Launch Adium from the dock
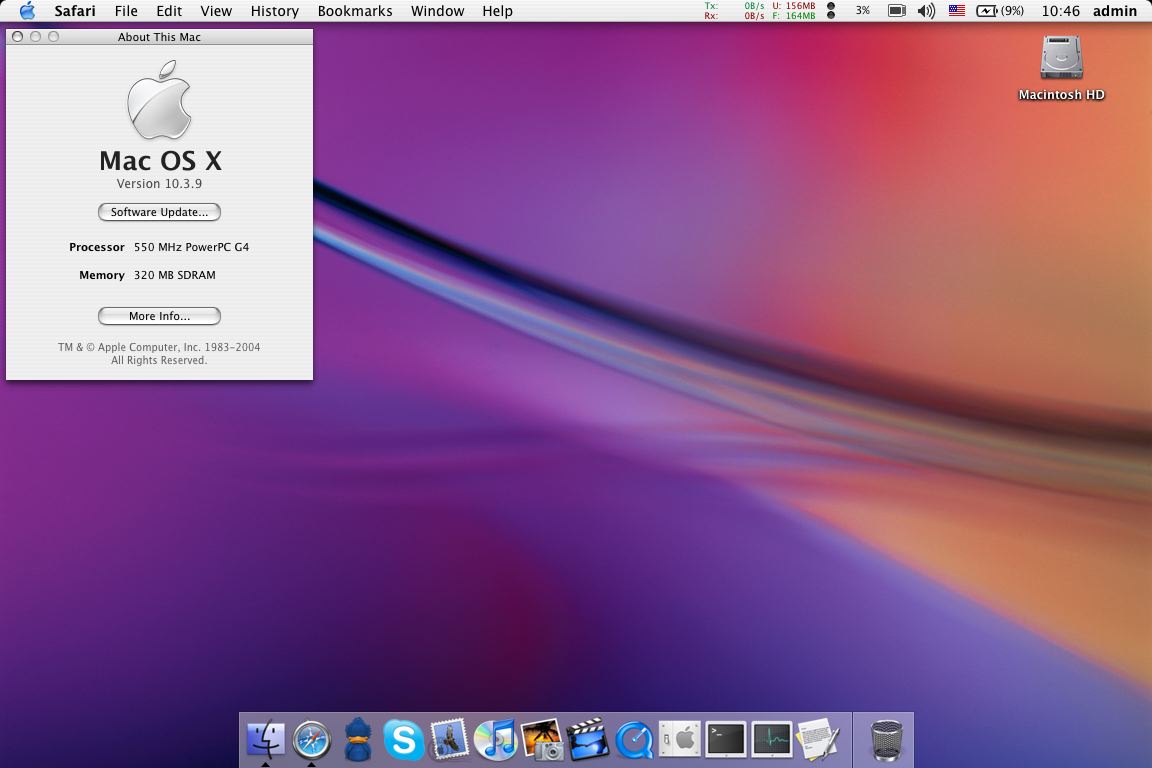Screen dimensions: 1152x768 [x=358, y=740]
